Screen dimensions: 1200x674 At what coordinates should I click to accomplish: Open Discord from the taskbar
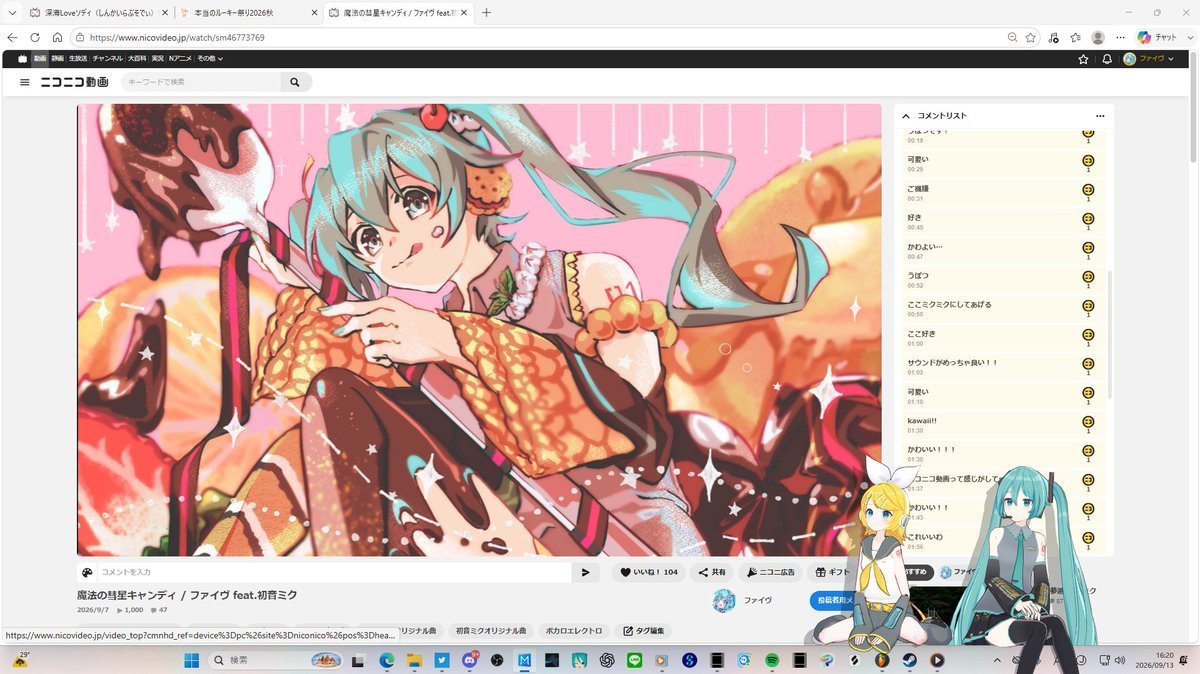coord(469,660)
